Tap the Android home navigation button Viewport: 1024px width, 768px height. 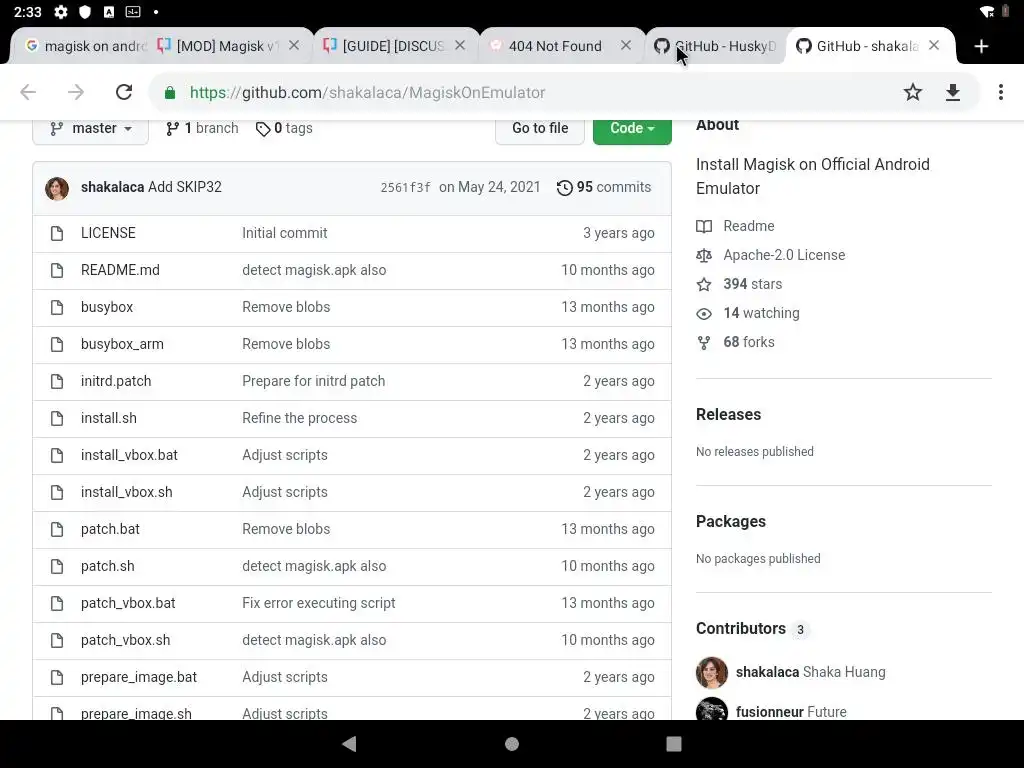pos(512,744)
